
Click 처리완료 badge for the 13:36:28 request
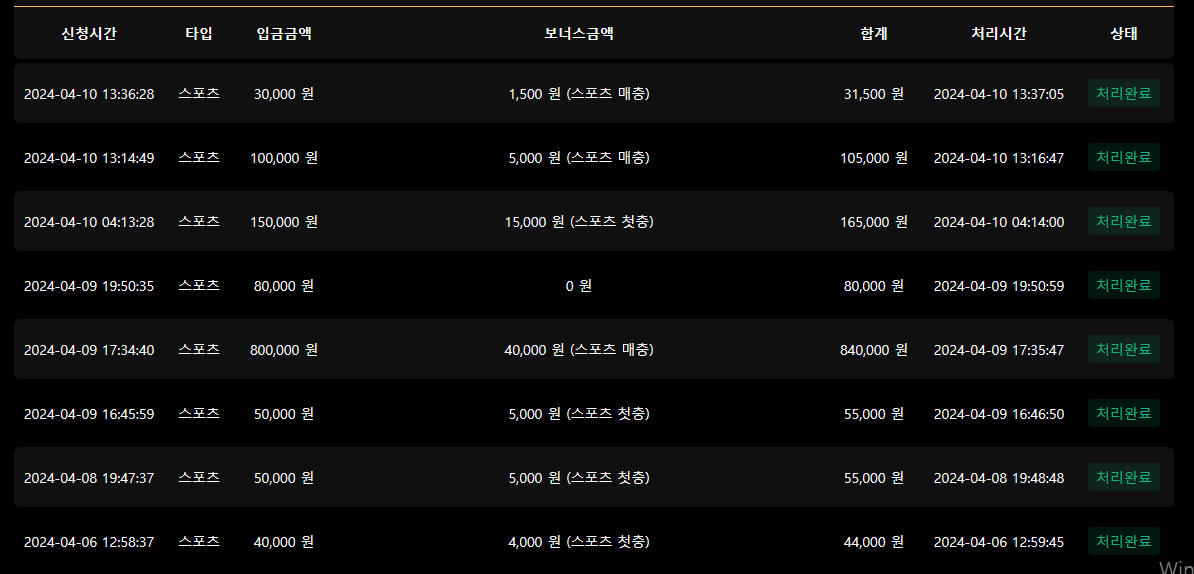pyautogui.click(x=1124, y=93)
